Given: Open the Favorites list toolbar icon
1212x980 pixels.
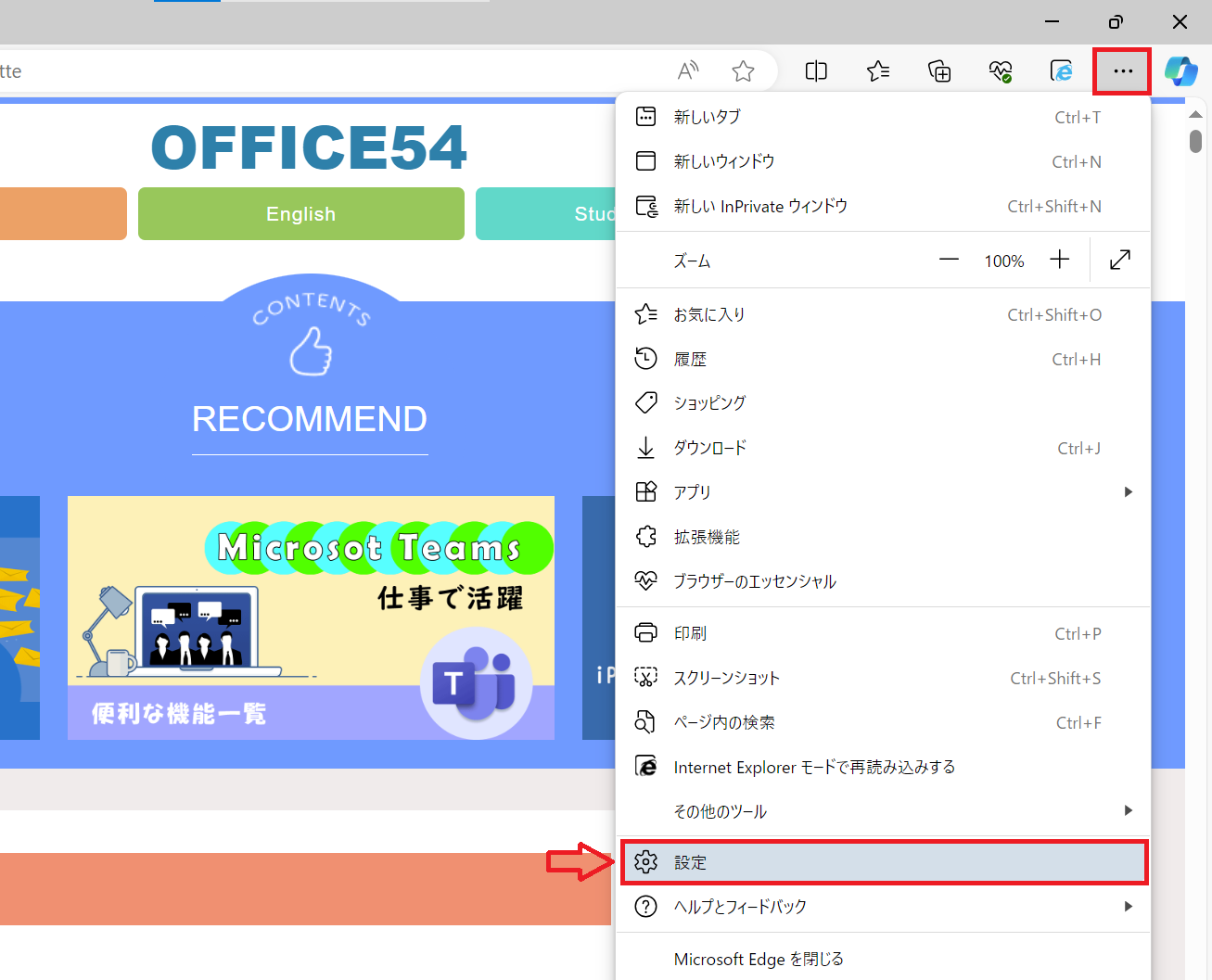Looking at the screenshot, I should coord(878,71).
